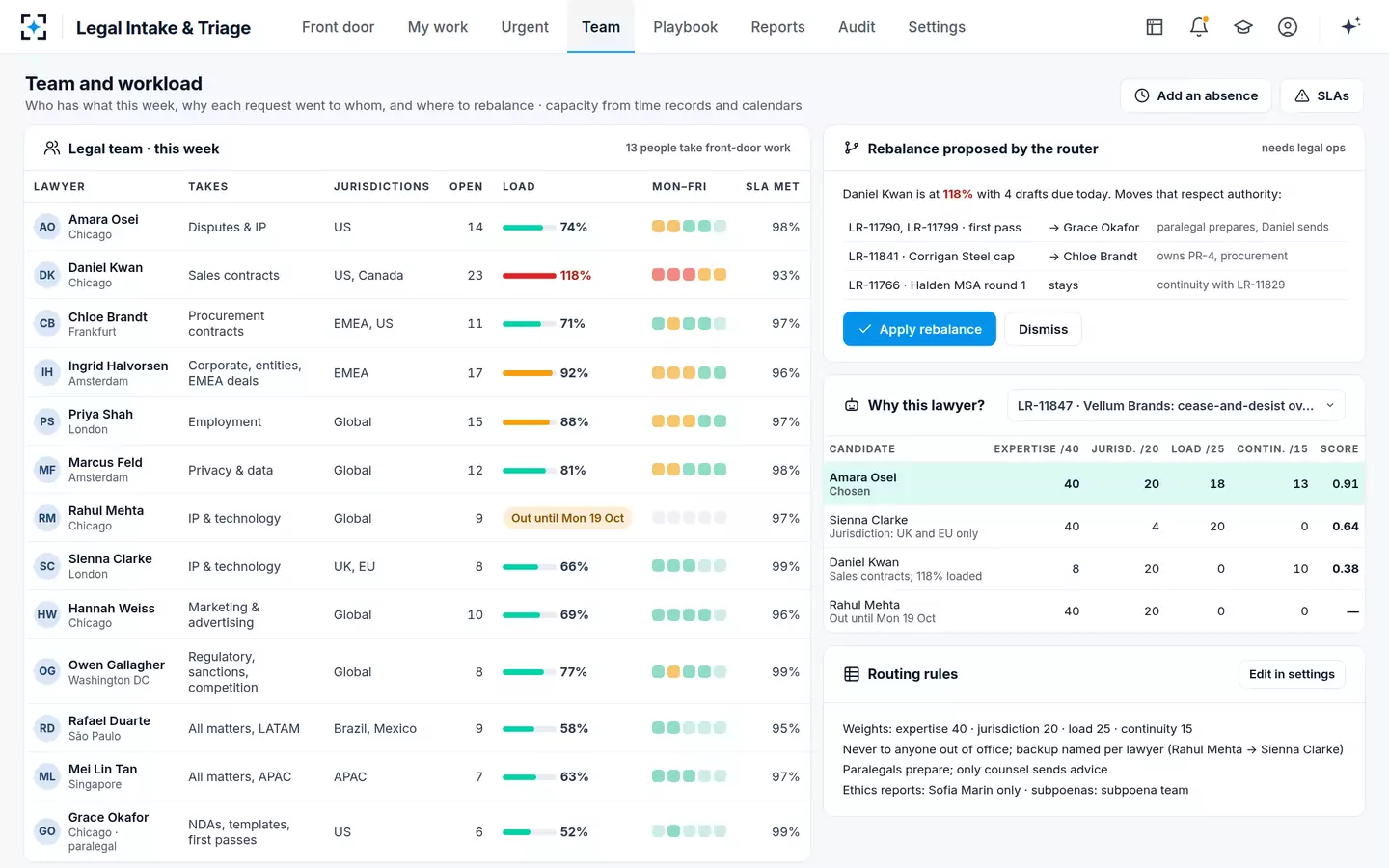Select the chosen Amara Osei candidate row
The width and height of the screenshot is (1389, 868).
(1094, 483)
